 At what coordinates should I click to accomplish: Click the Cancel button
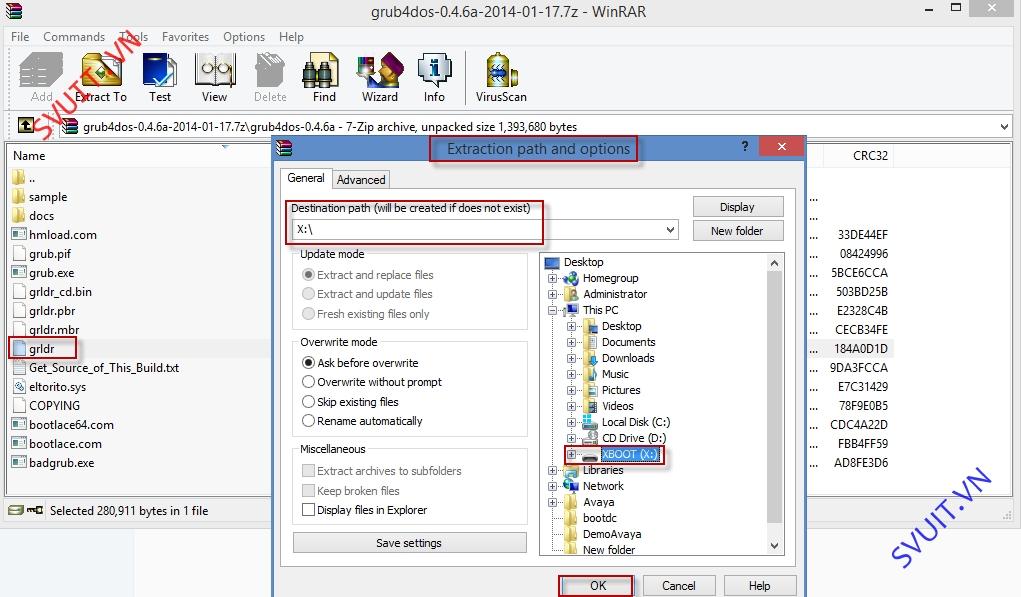point(678,585)
